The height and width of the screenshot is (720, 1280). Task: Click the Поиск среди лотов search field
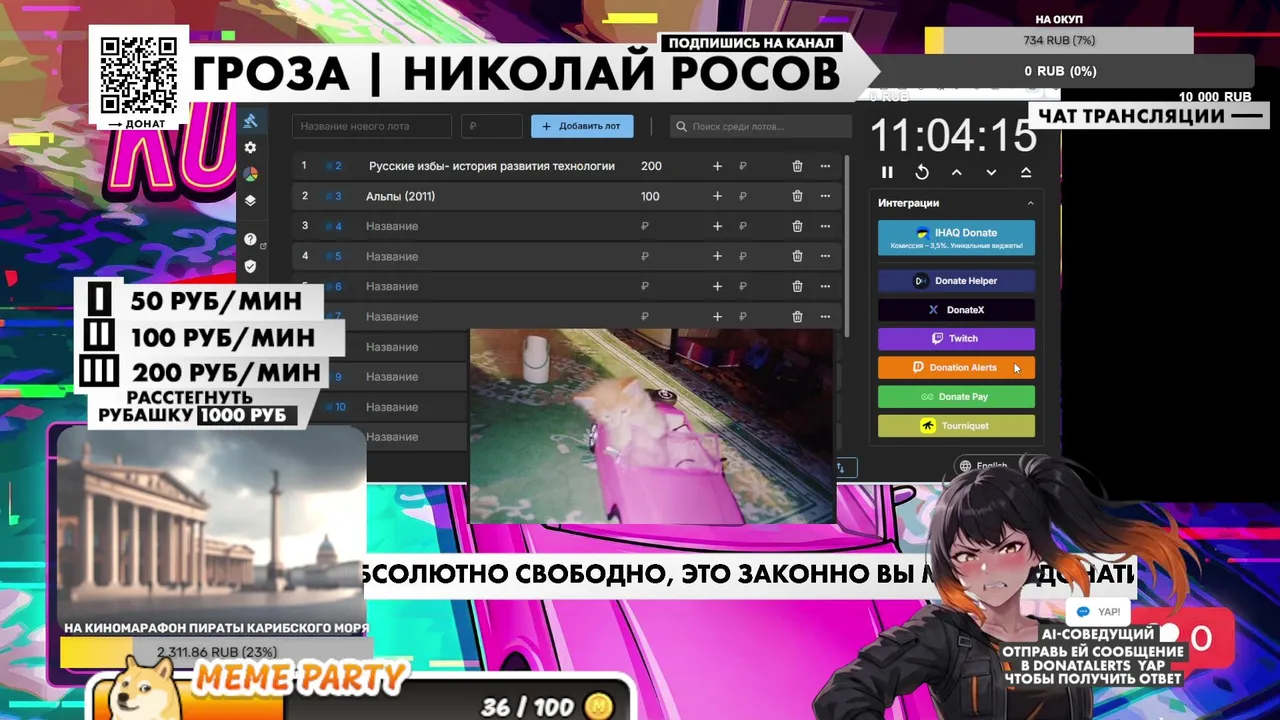(x=760, y=126)
